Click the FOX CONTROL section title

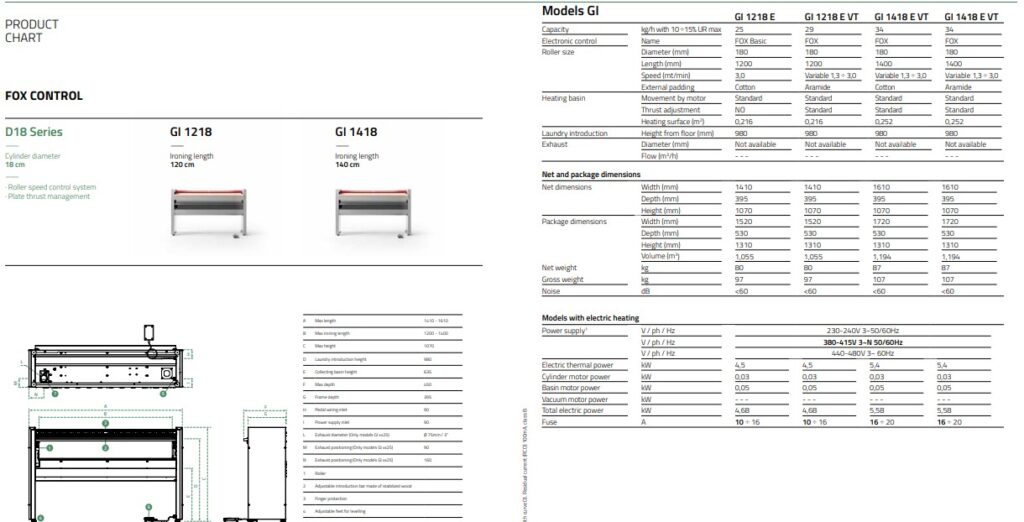pyautogui.click(x=44, y=96)
